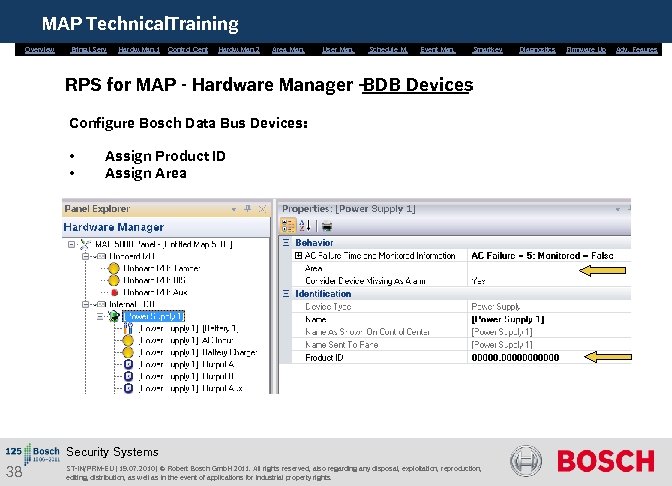Click the Product ID property label
Screen dimensions: 672x486
324,357
